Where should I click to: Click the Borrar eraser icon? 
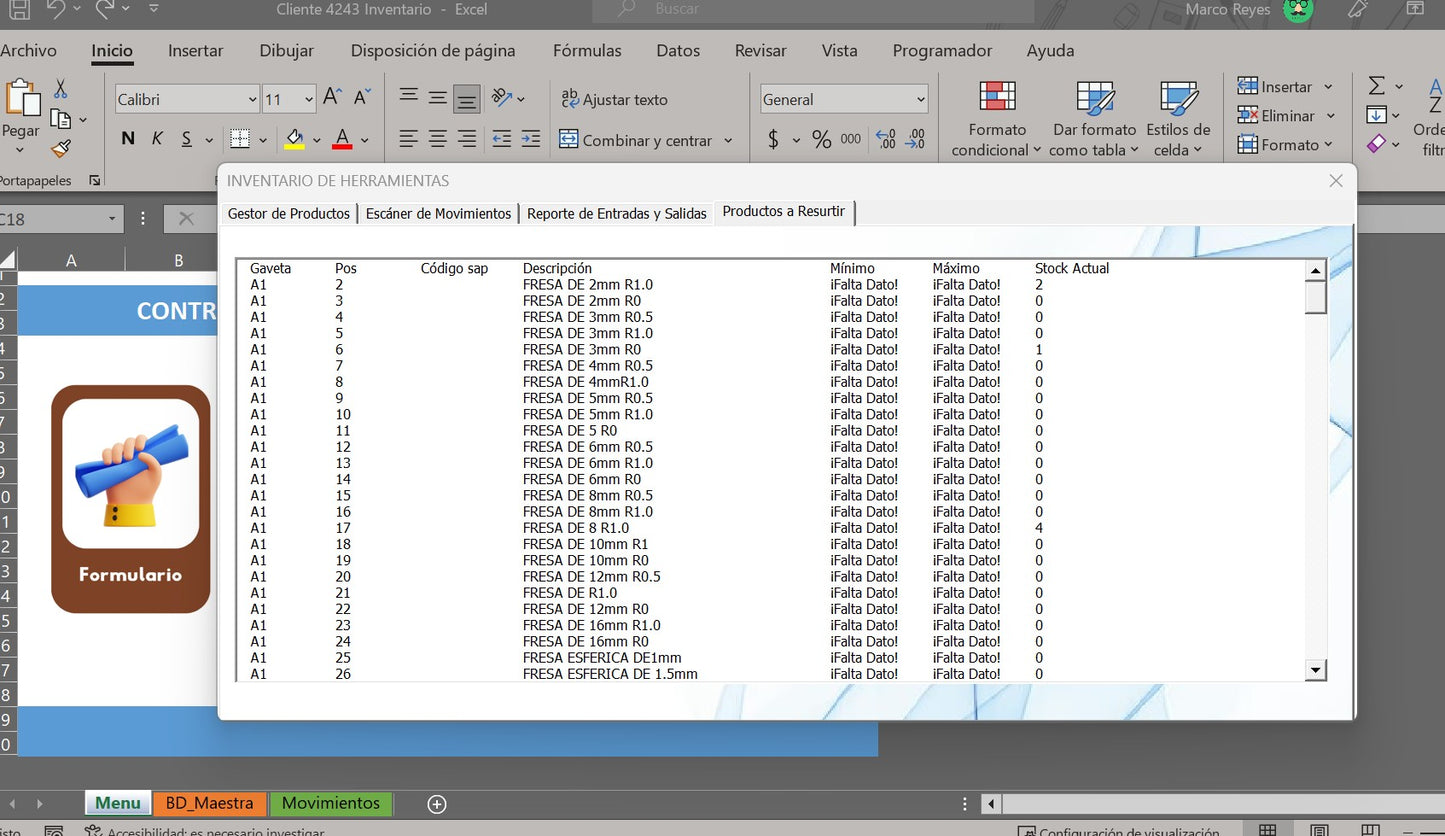pyautogui.click(x=1377, y=144)
